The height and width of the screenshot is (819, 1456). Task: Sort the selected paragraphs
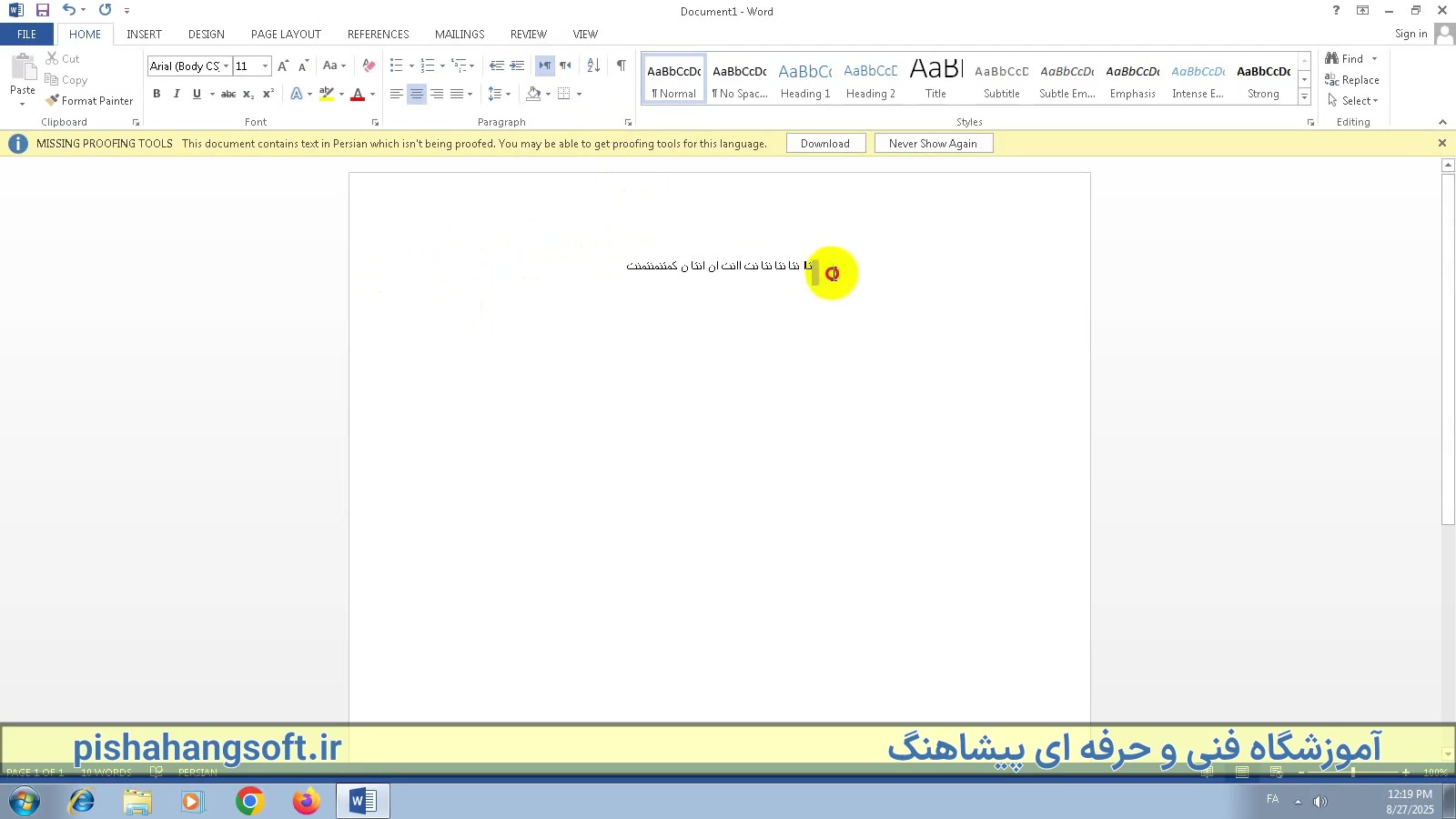coord(593,66)
